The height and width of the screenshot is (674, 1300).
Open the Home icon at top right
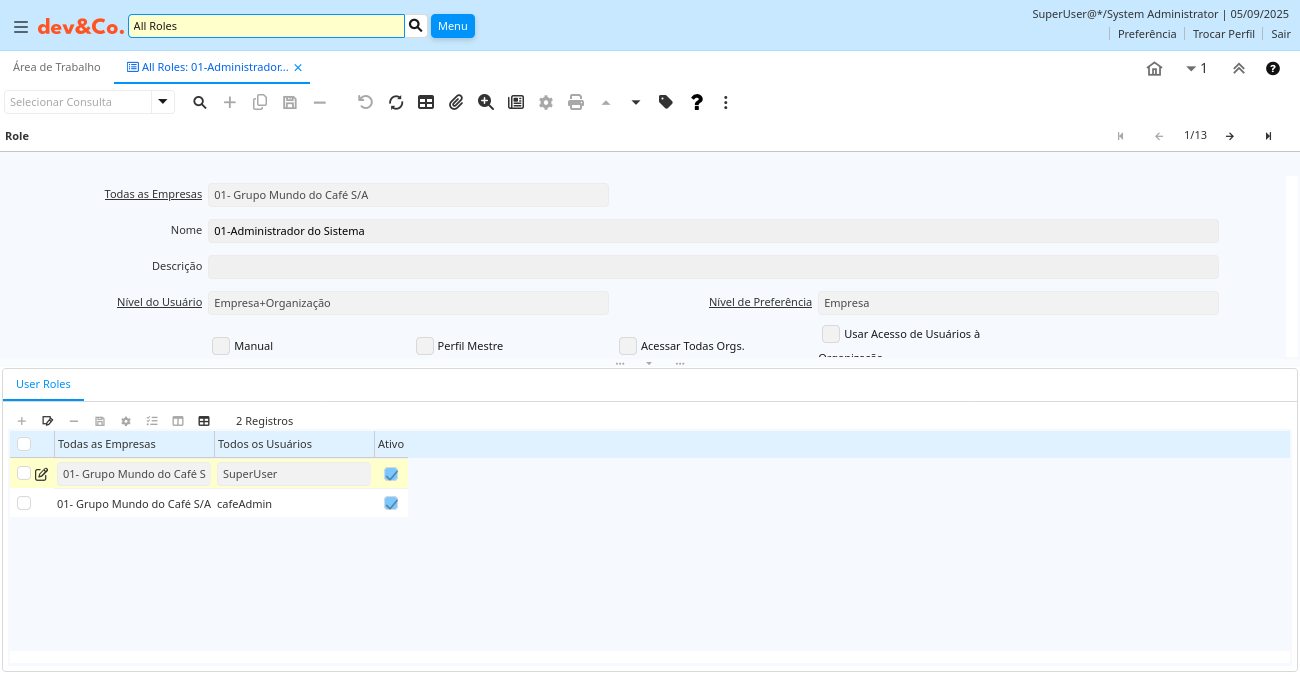(x=1154, y=68)
